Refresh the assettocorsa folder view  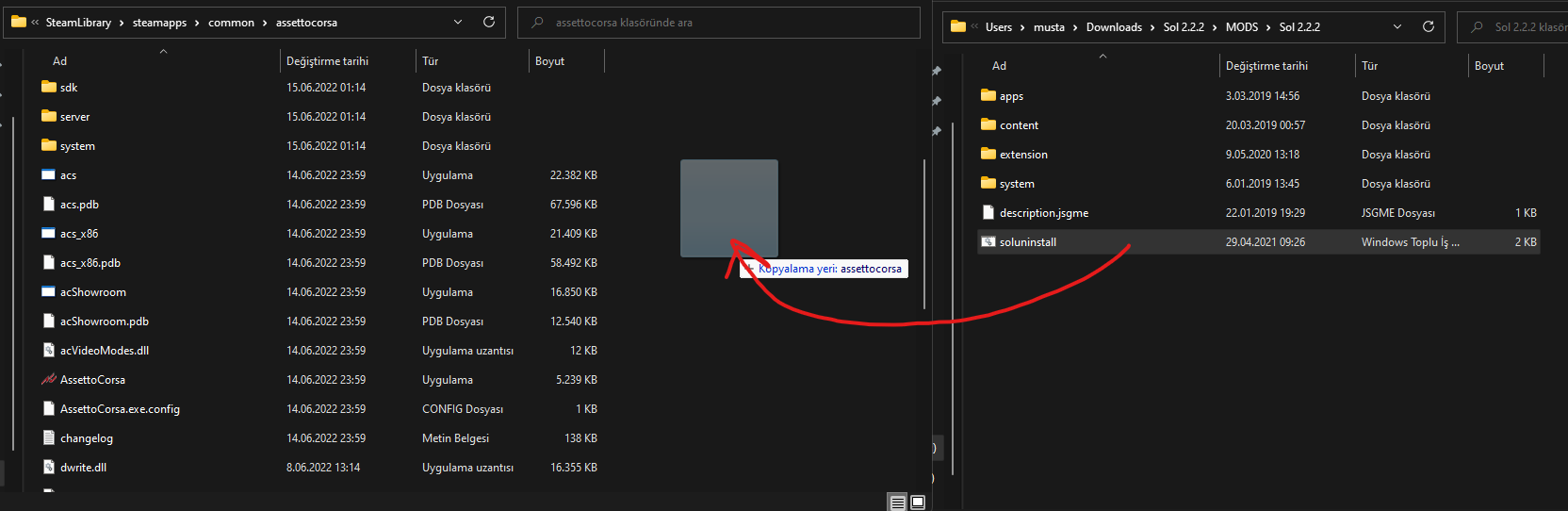[x=489, y=22]
